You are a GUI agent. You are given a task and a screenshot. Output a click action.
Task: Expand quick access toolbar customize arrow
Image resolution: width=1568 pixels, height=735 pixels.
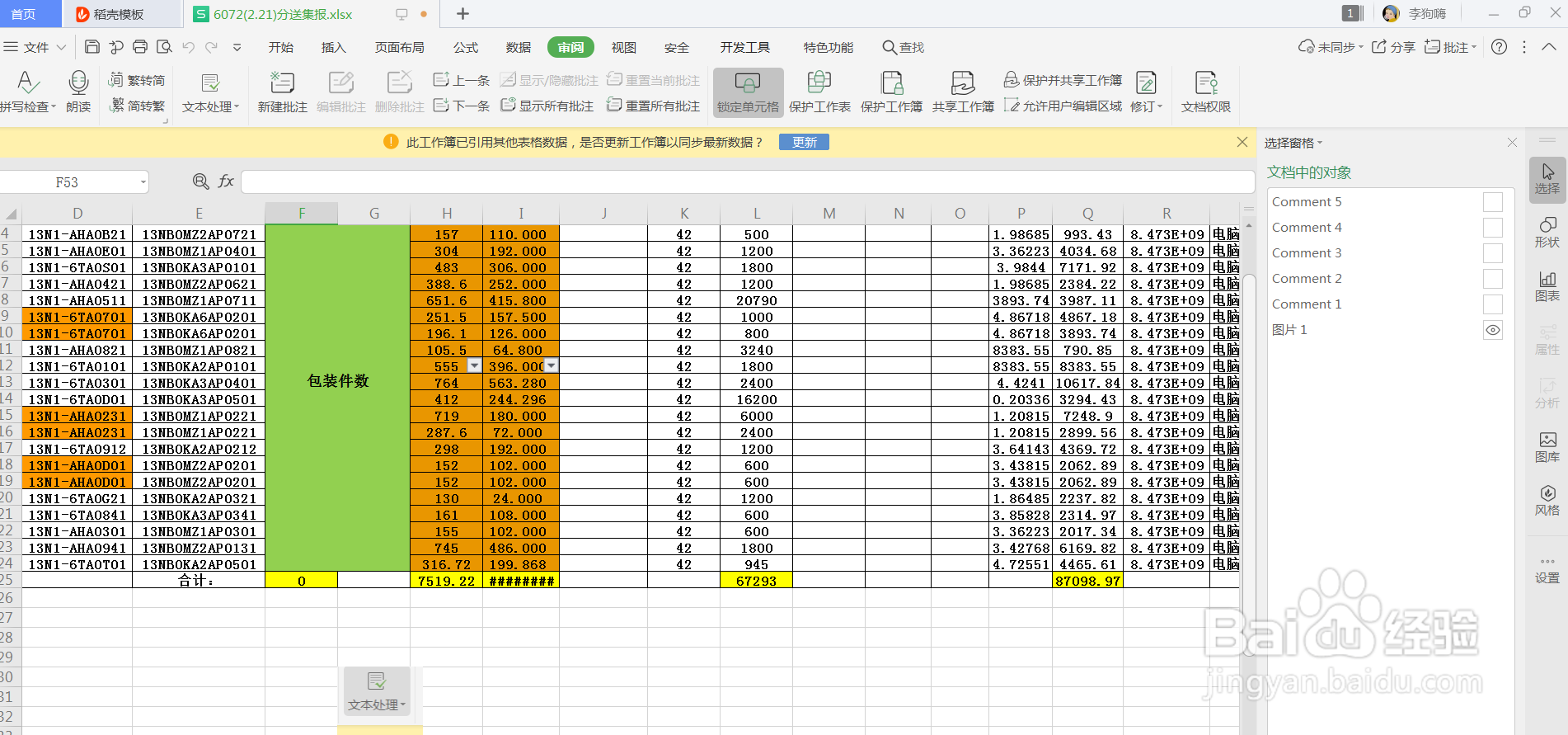(237, 47)
